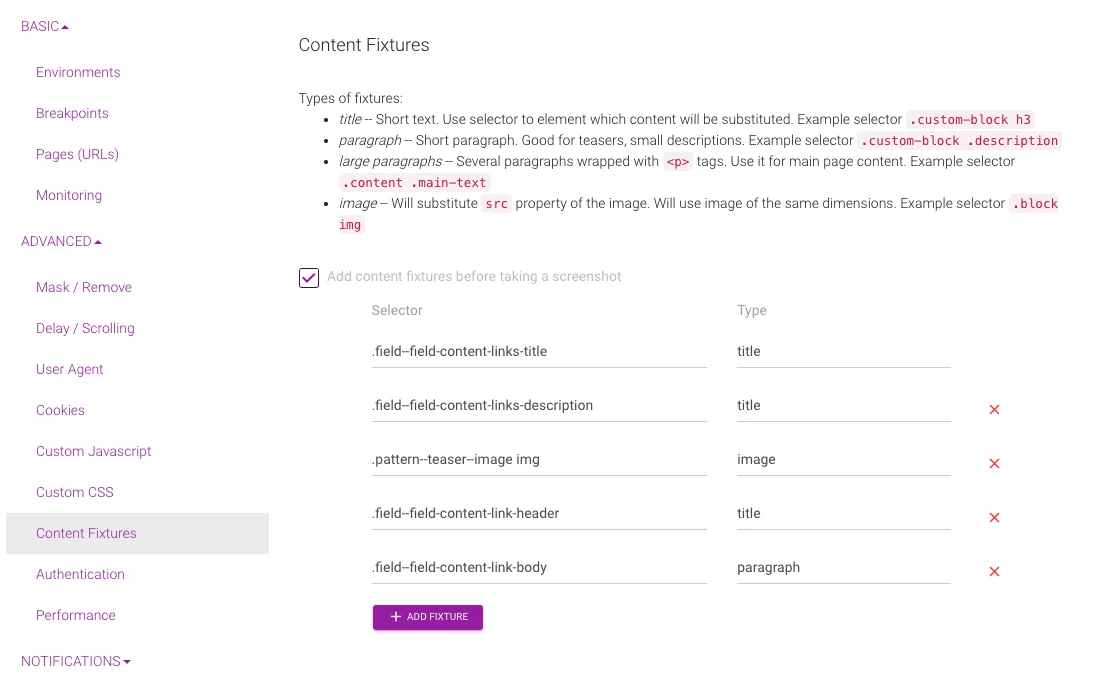1099x684 pixels.
Task: Uncheck Add content fixtures before screenshot
Action: (x=308, y=278)
